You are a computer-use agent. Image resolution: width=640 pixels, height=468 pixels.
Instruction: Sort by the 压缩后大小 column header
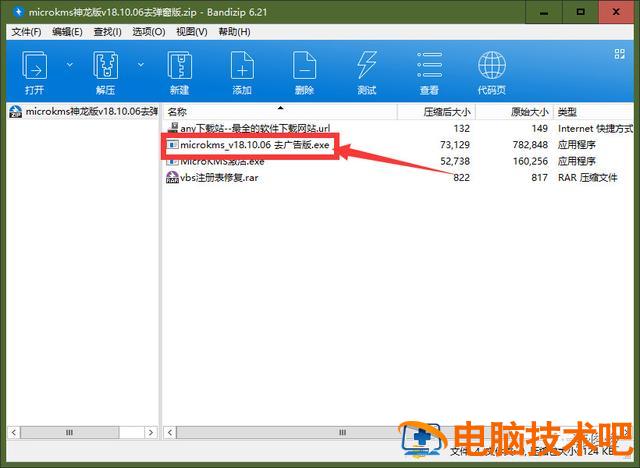pyautogui.click(x=436, y=111)
